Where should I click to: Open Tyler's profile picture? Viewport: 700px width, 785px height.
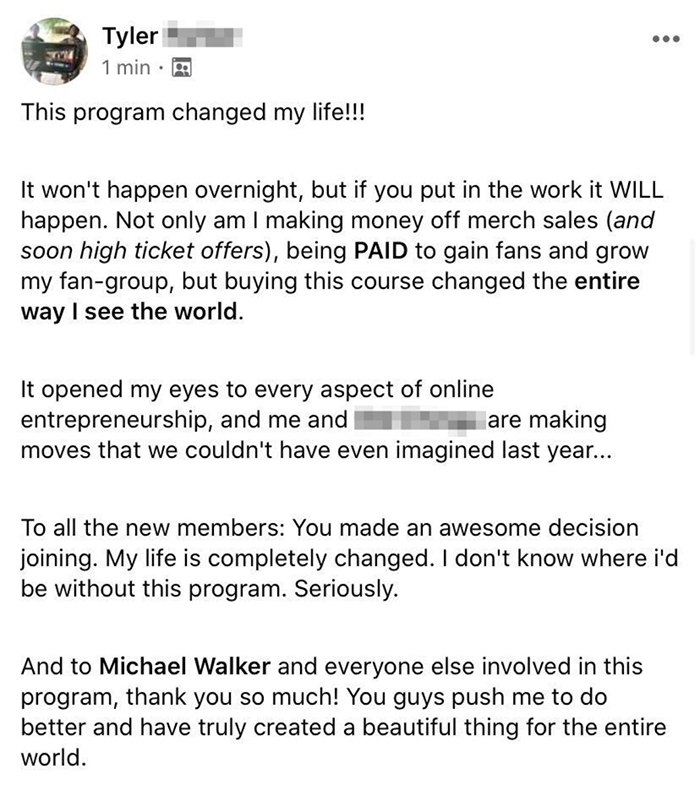54,52
